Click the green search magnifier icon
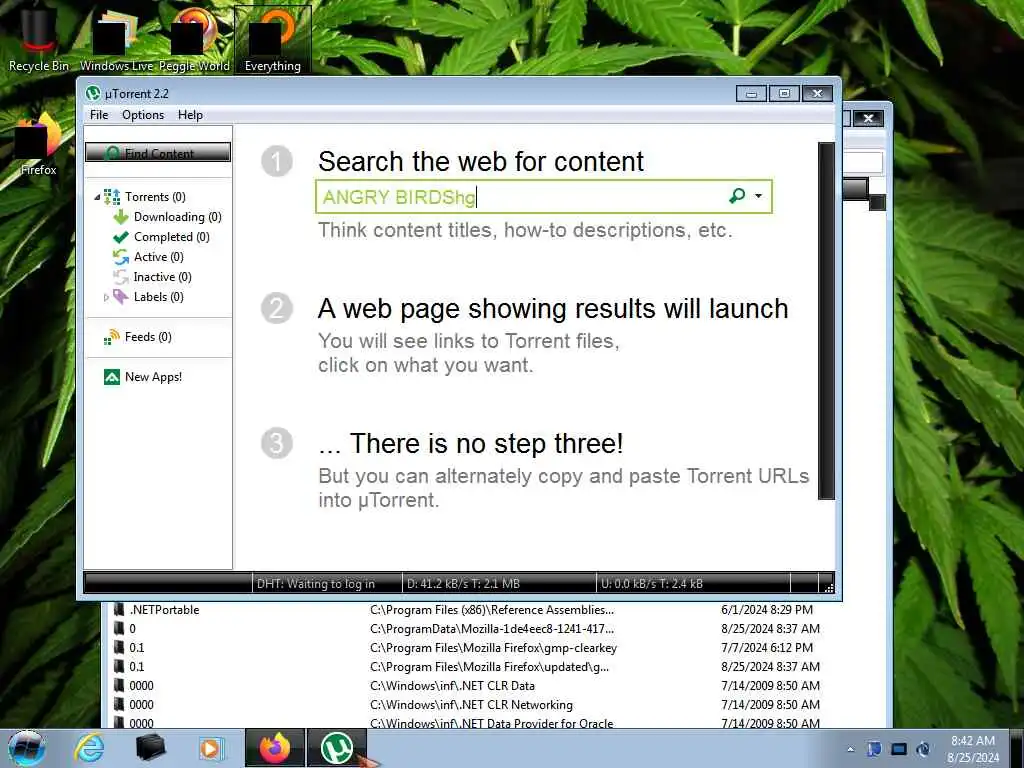1024x768 pixels. point(737,196)
